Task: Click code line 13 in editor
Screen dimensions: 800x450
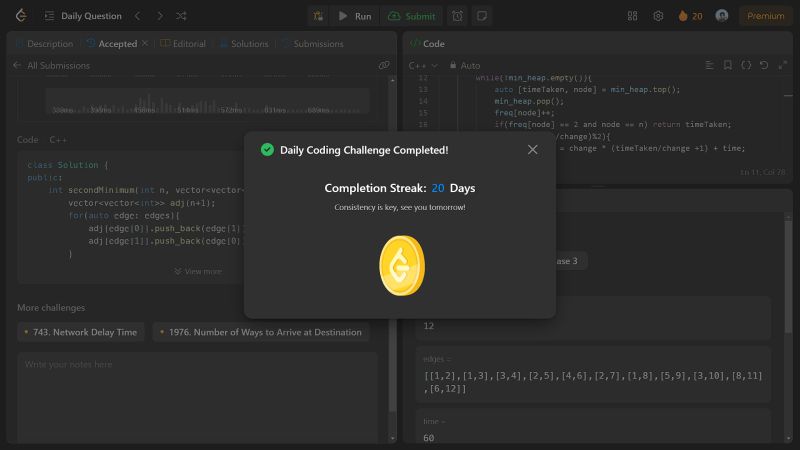Action: click(587, 89)
